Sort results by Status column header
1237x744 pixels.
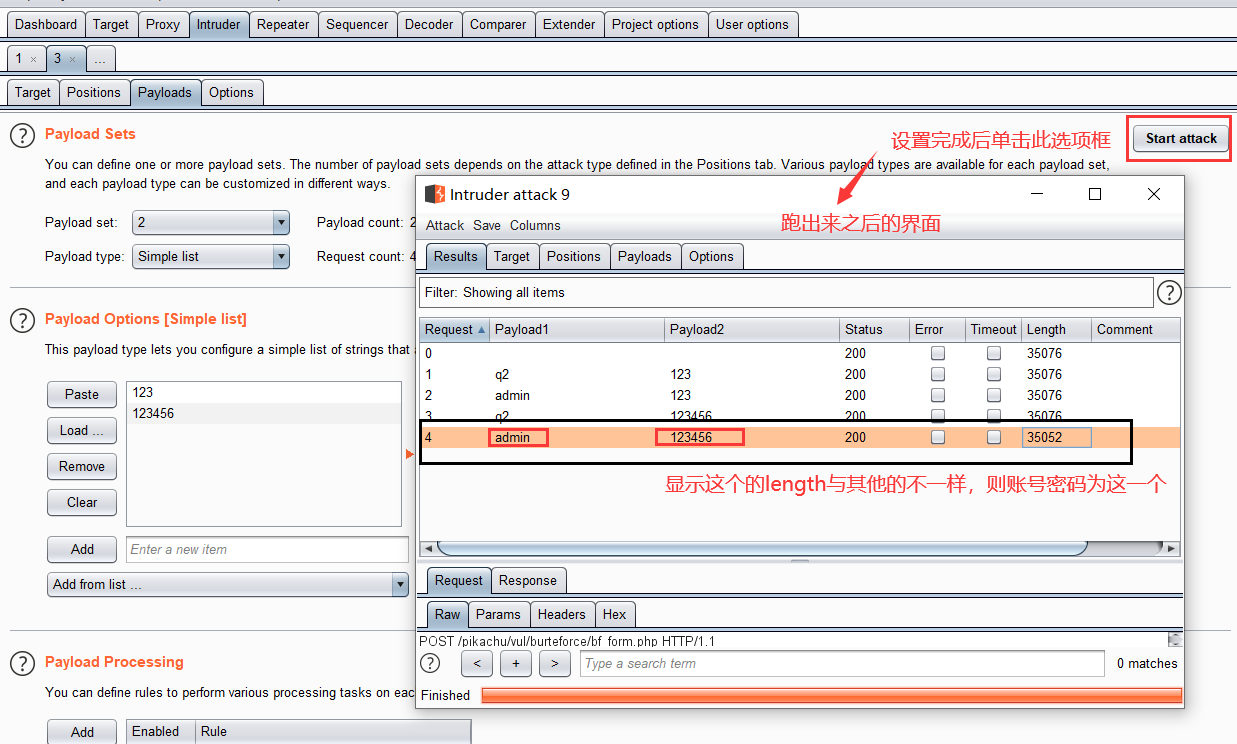874,329
